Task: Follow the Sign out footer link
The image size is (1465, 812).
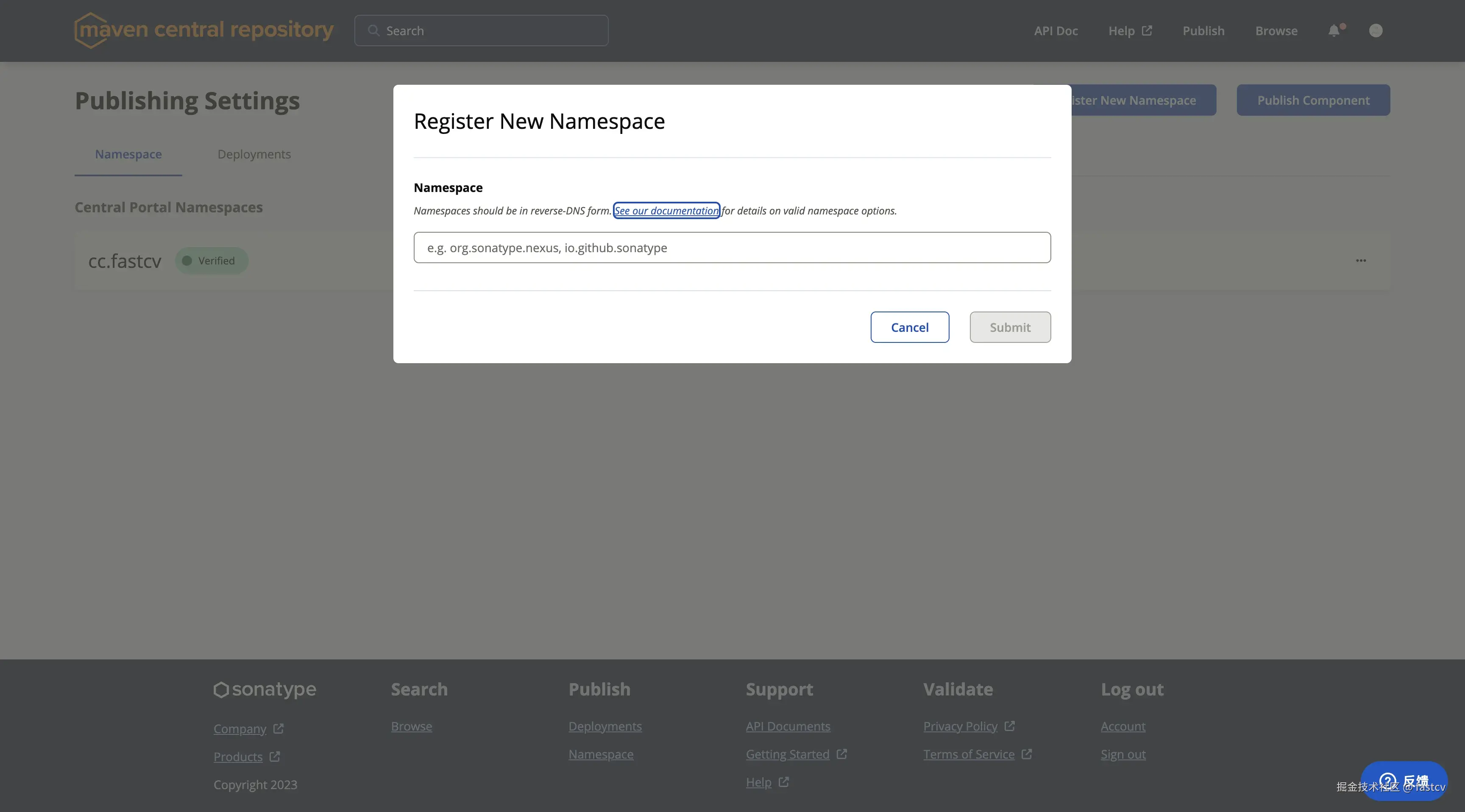Action: [1122, 754]
